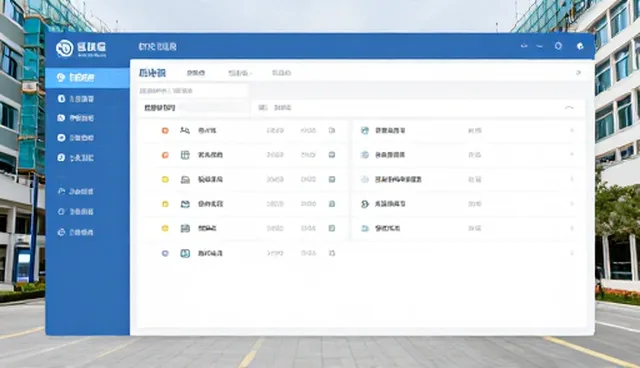Screen dimensions: 640x368
Task: Click the trailing action icon of the left list's third row
Action: click(332, 180)
